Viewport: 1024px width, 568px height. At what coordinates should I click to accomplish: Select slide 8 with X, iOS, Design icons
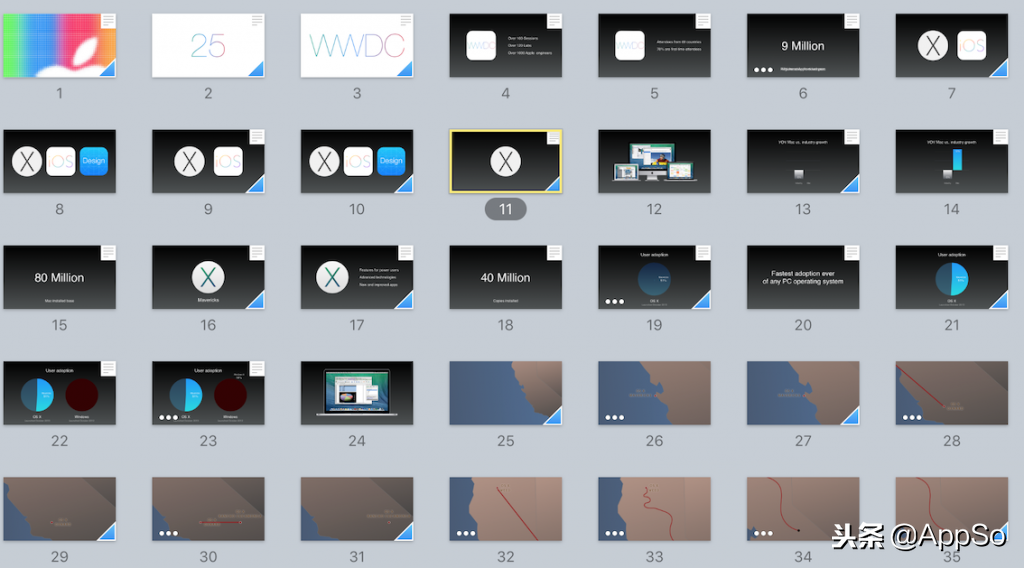point(59,161)
